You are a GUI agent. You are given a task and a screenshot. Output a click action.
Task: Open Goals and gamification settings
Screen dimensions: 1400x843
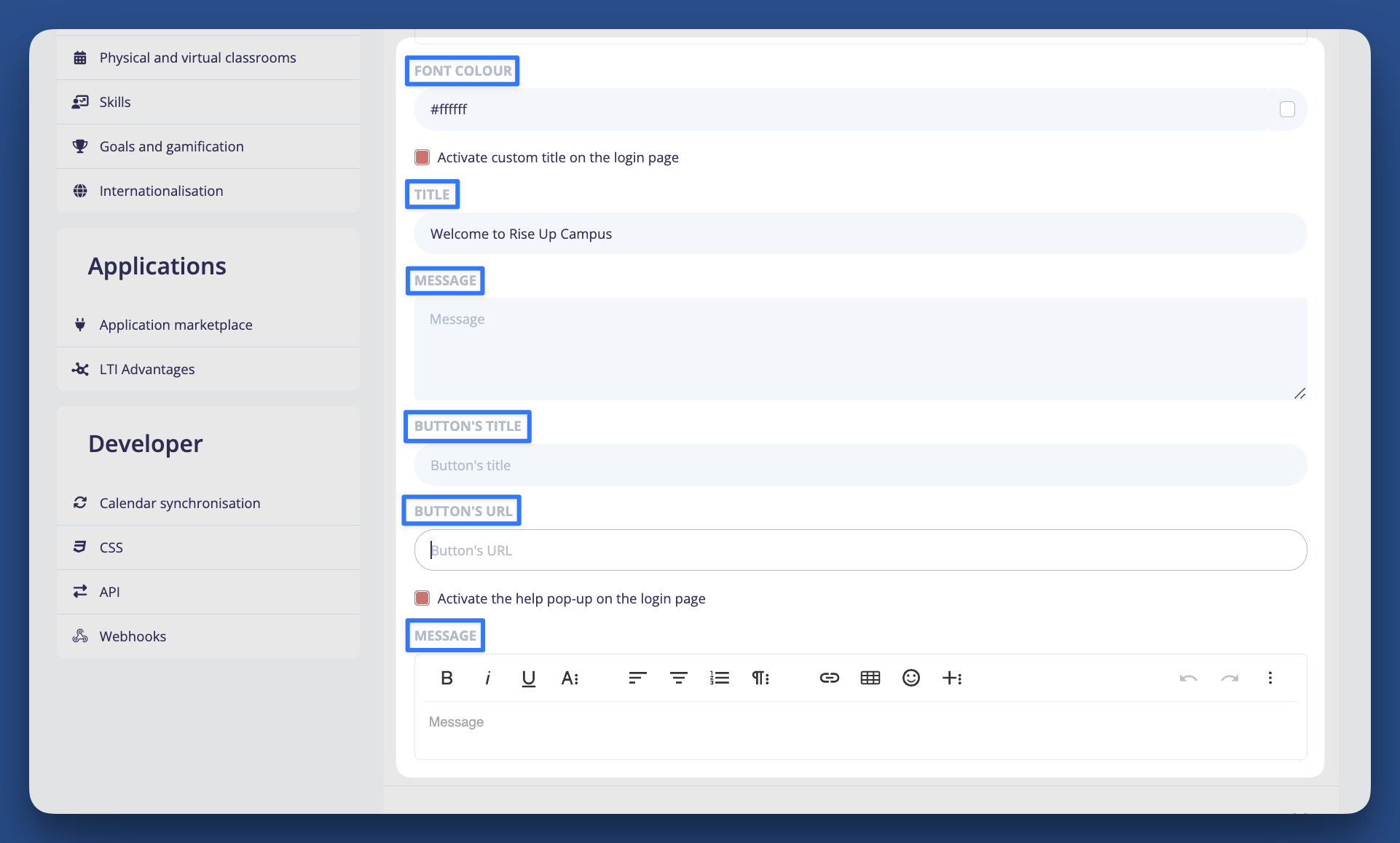[x=208, y=146]
